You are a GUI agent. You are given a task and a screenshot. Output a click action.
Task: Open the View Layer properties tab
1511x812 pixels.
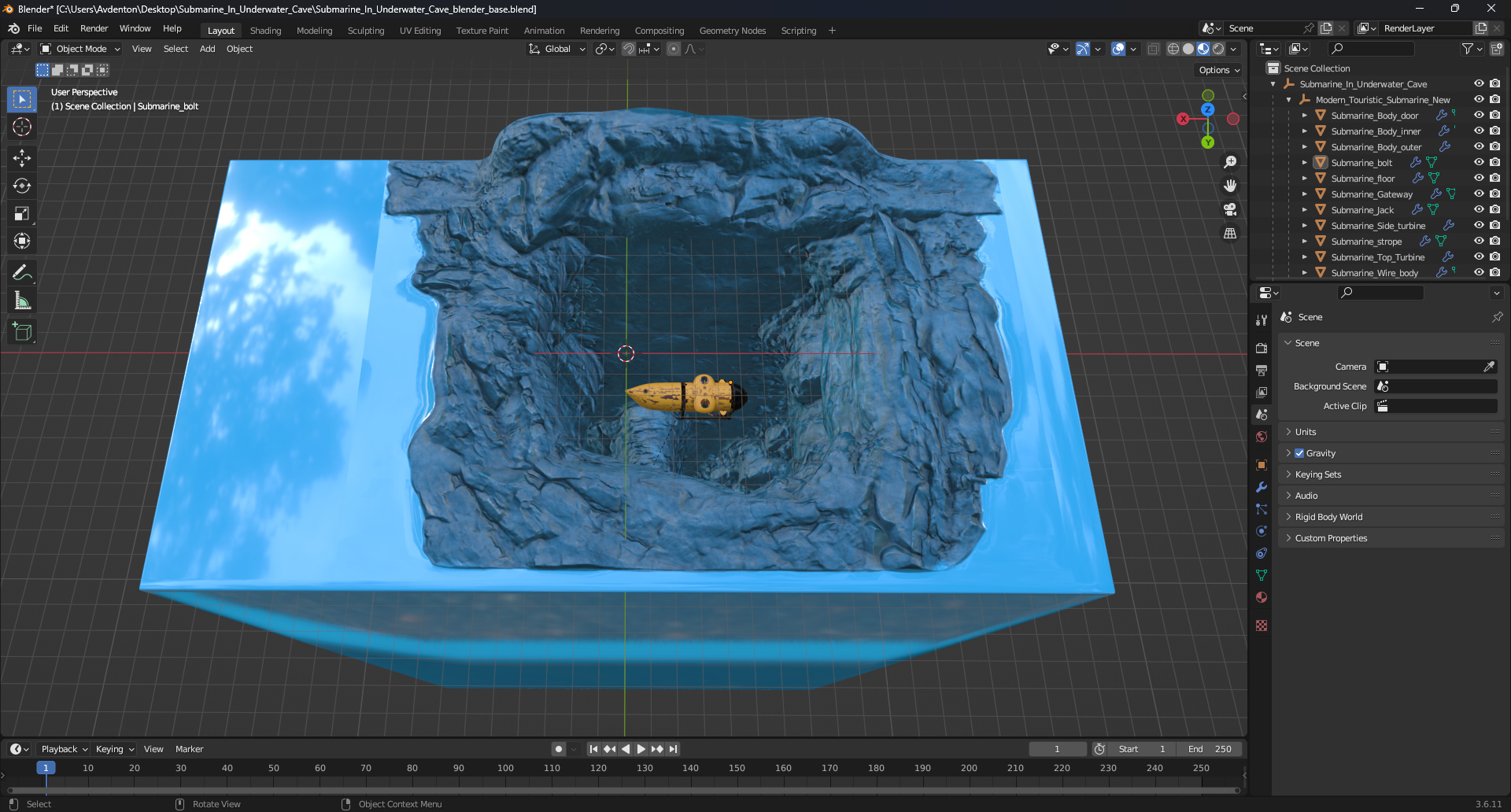1262,392
